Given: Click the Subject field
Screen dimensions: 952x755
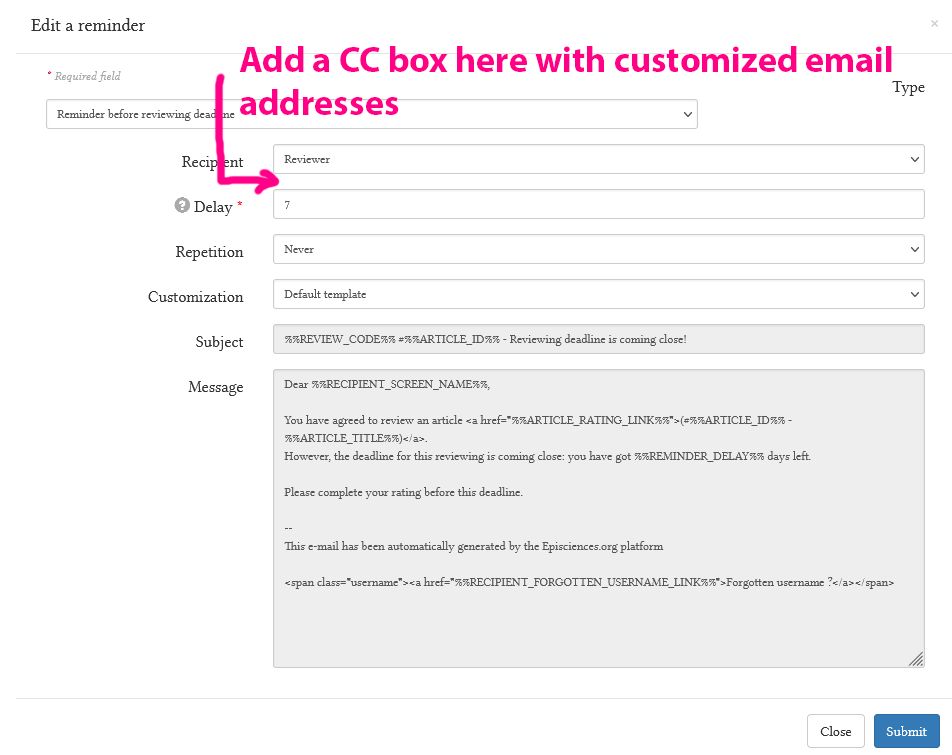Looking at the screenshot, I should pyautogui.click(x=599, y=339).
